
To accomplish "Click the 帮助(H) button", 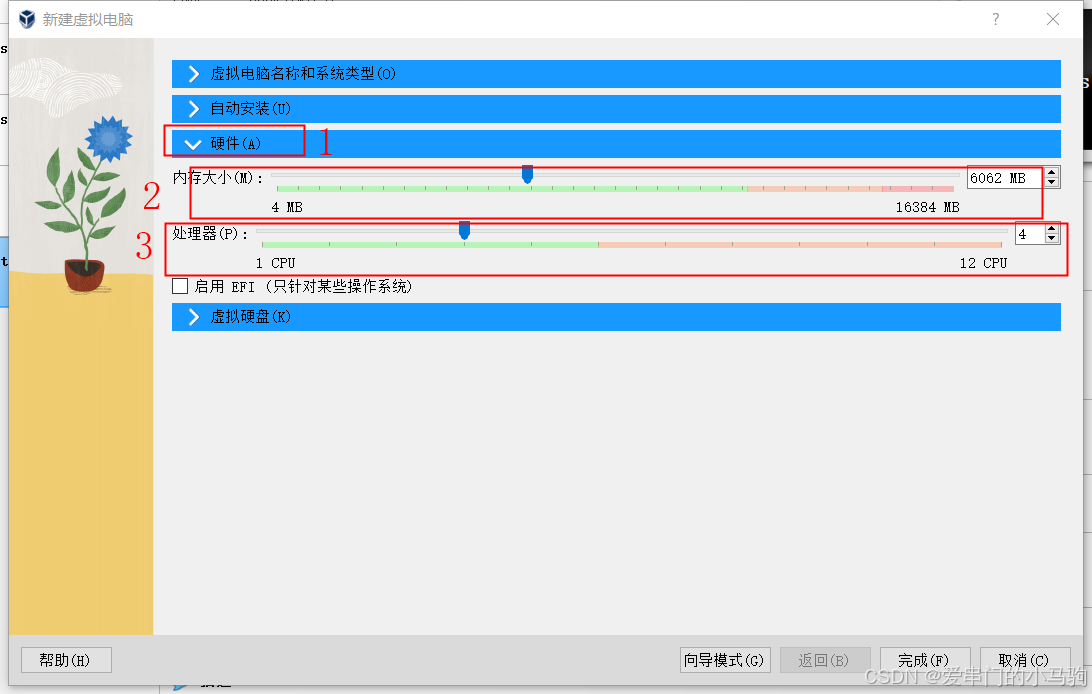I will coord(66,660).
